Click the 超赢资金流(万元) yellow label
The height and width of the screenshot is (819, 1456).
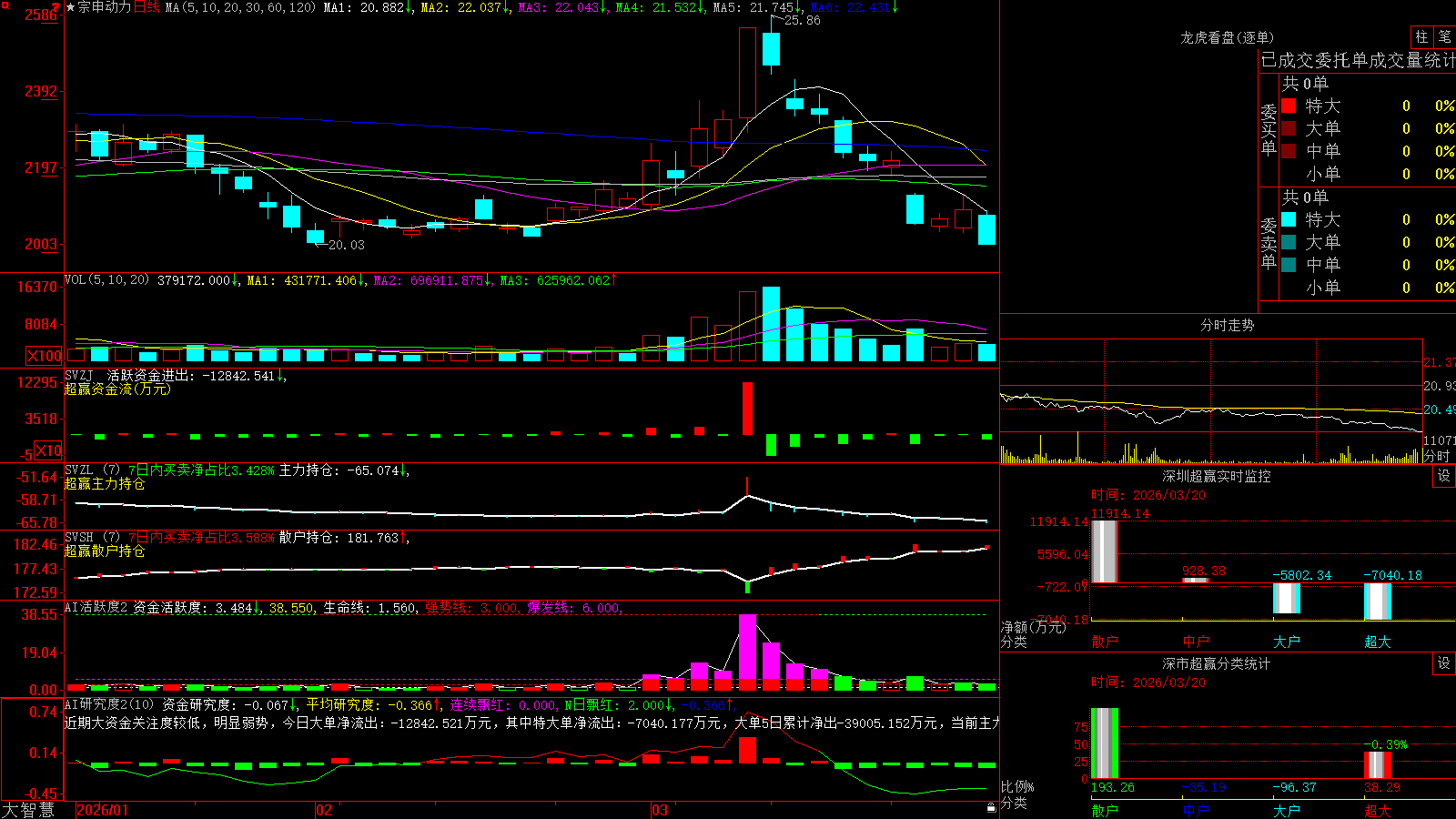point(117,389)
